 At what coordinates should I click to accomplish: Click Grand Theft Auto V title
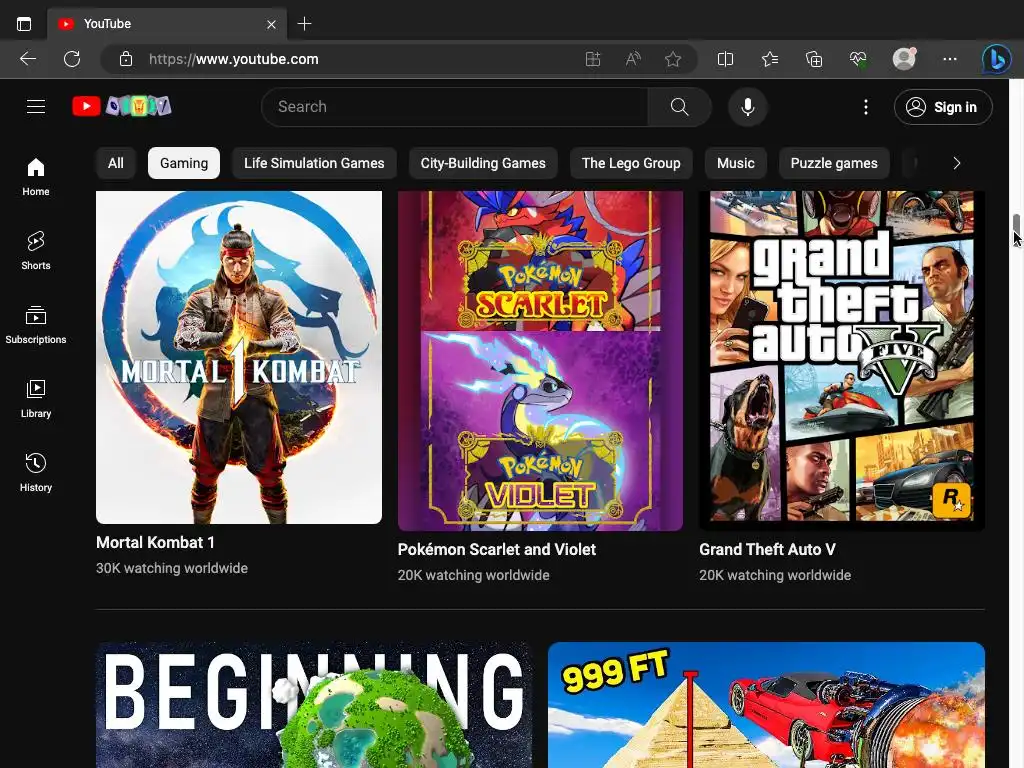tap(767, 550)
